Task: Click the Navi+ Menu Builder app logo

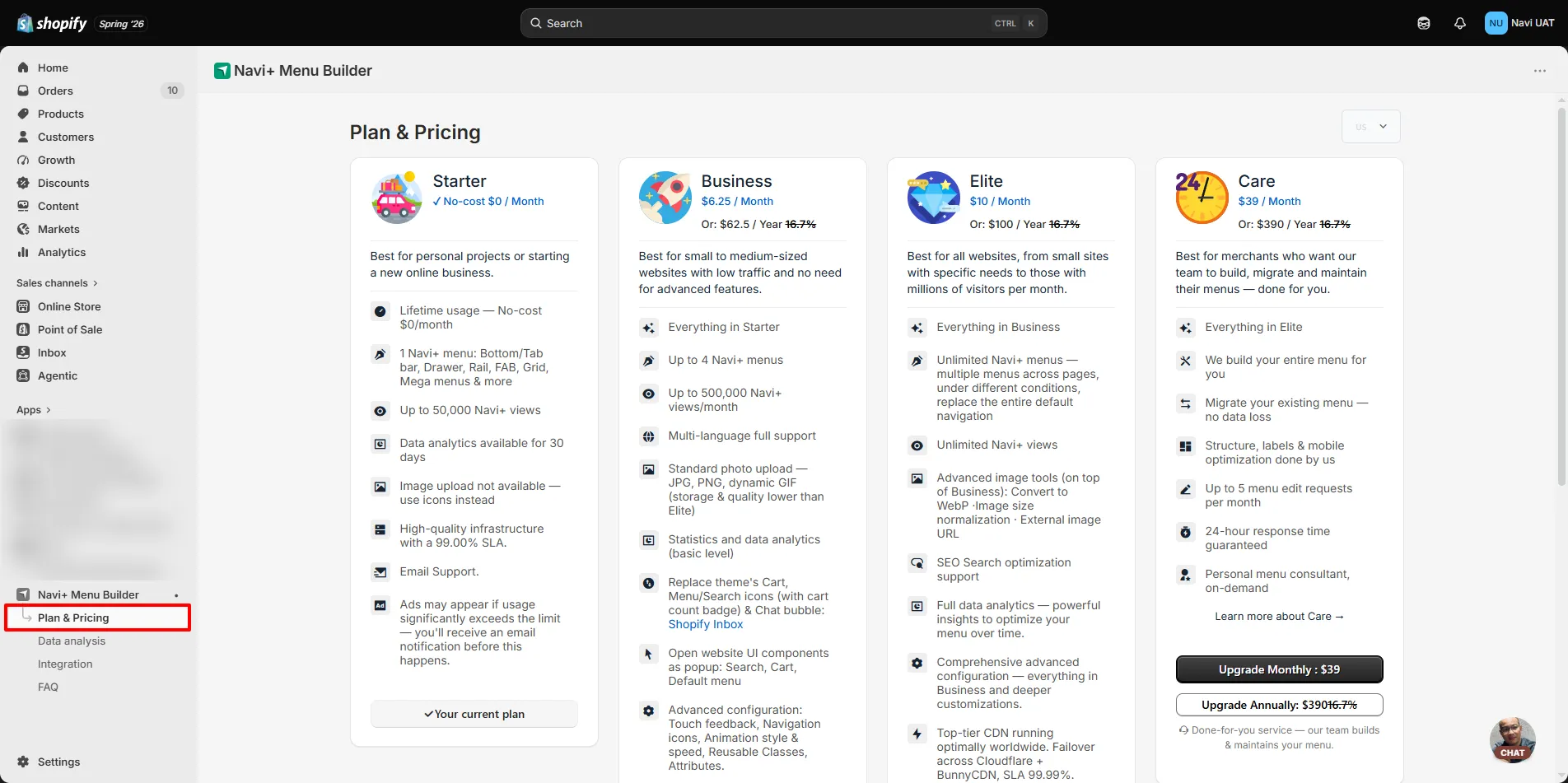Action: [x=222, y=71]
